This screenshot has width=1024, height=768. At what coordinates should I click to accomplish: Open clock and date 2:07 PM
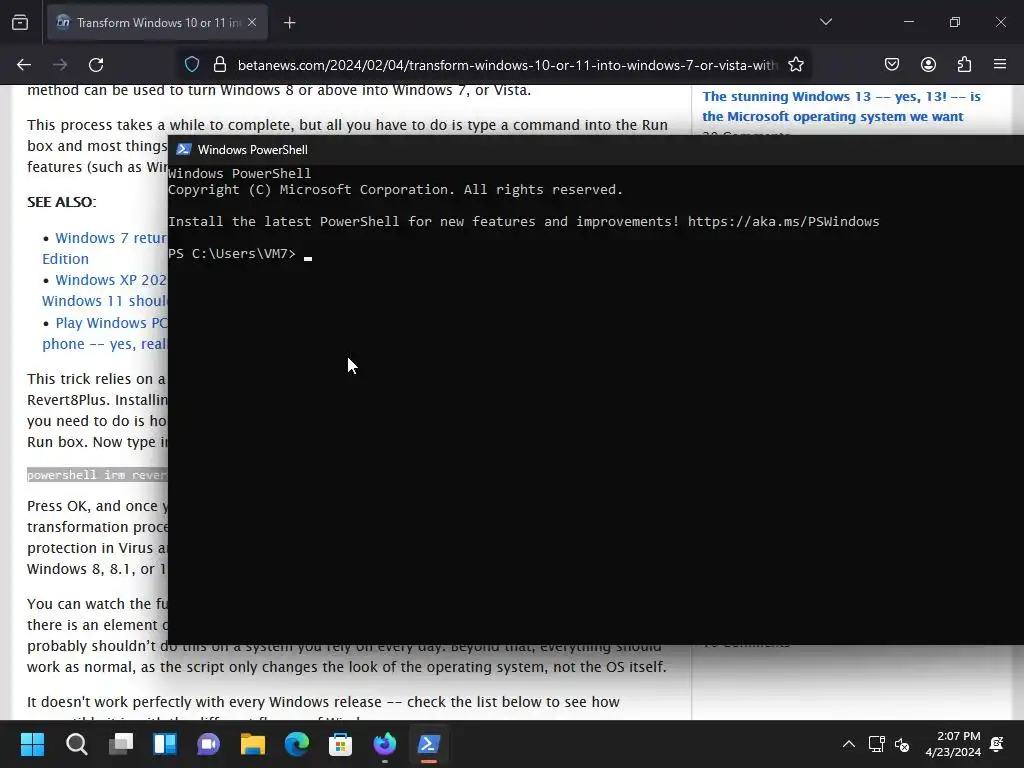coord(953,744)
